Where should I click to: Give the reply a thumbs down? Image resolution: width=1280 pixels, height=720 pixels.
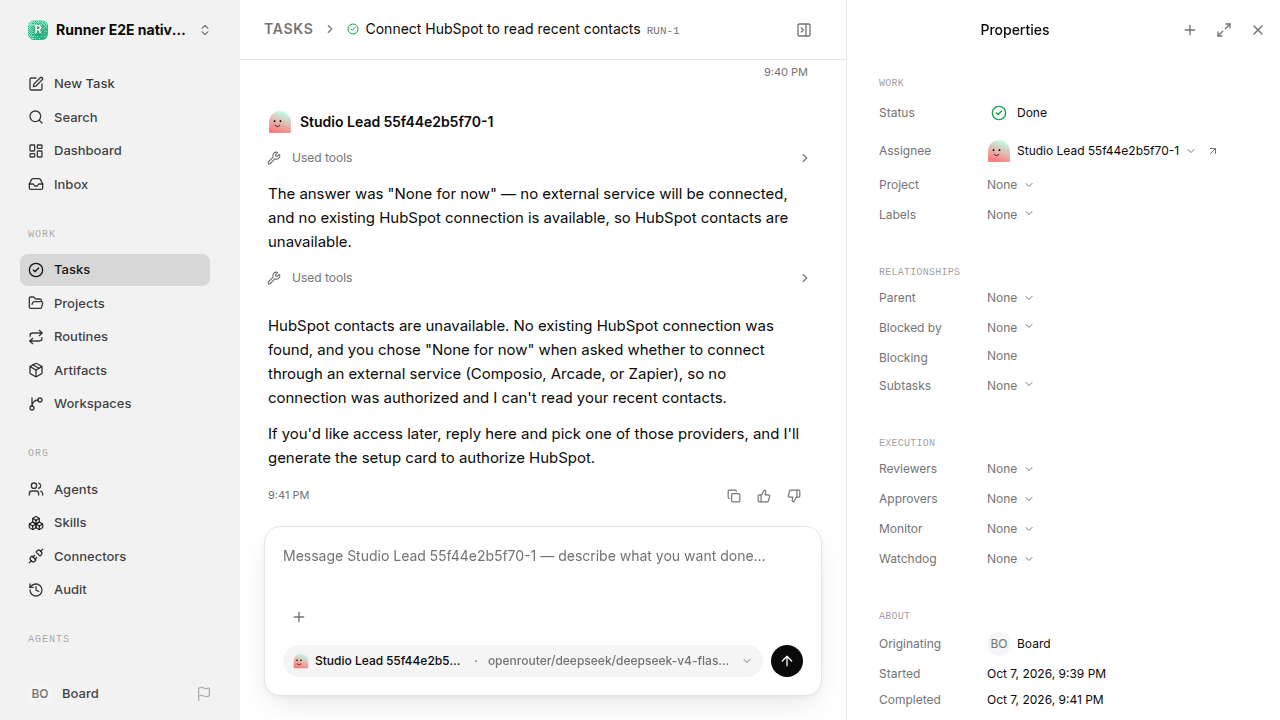[794, 496]
